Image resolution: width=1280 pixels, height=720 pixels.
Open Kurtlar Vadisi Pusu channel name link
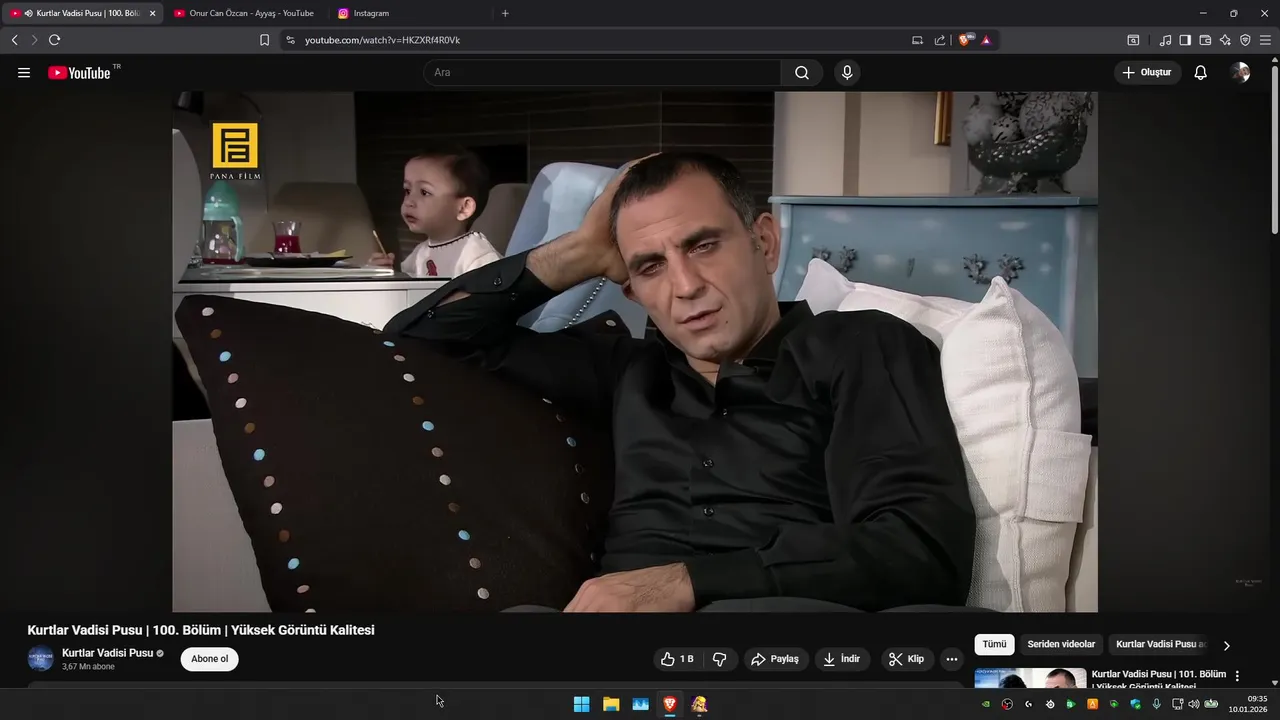[x=107, y=653]
